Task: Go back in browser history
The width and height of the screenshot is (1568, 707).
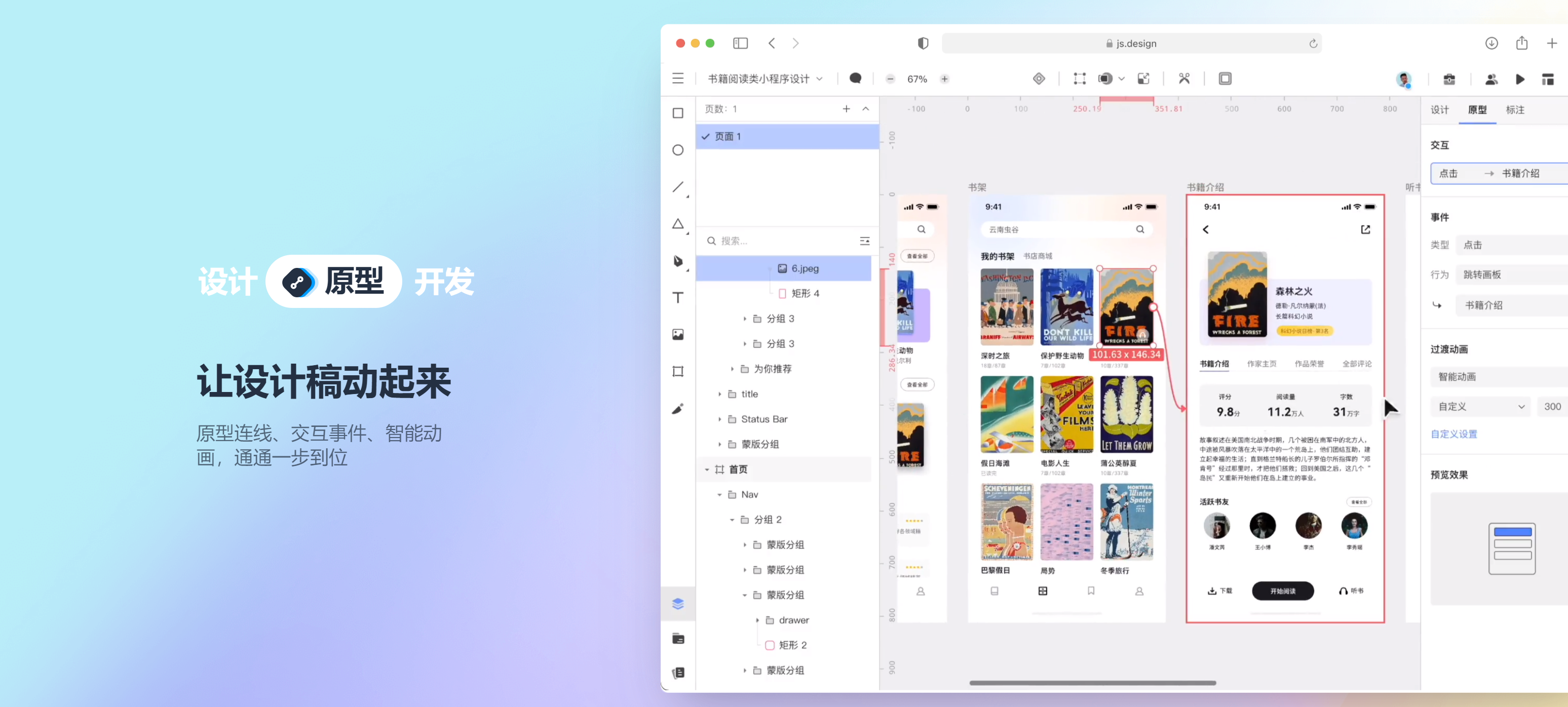Action: [771, 43]
